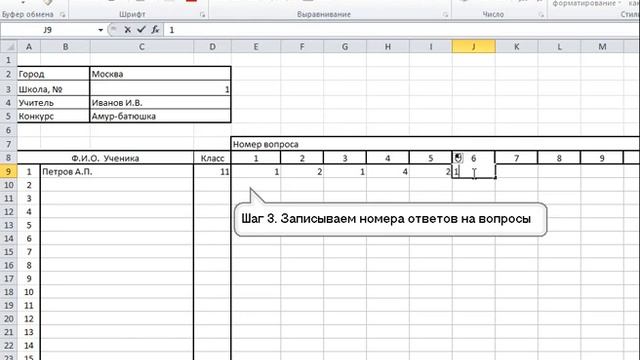Select column E by its header

[x=256, y=47]
